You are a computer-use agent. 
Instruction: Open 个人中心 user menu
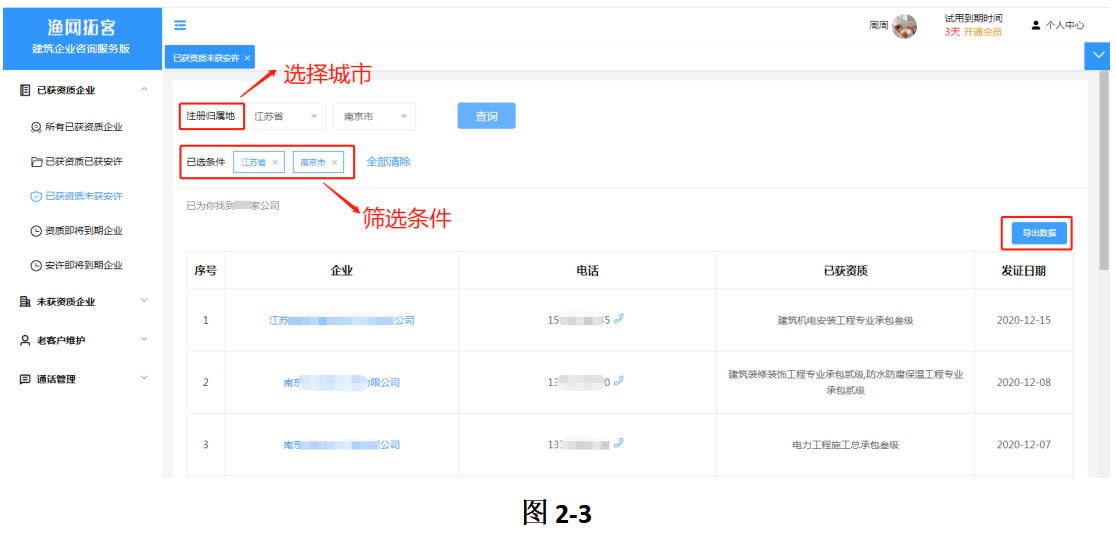click(1058, 26)
